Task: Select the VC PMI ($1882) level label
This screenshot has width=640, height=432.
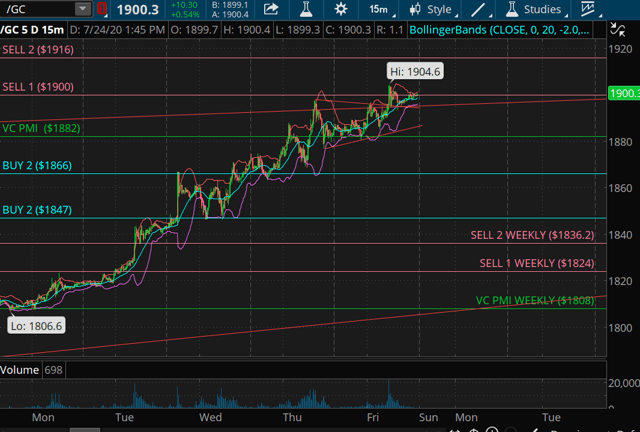Action: tap(41, 128)
